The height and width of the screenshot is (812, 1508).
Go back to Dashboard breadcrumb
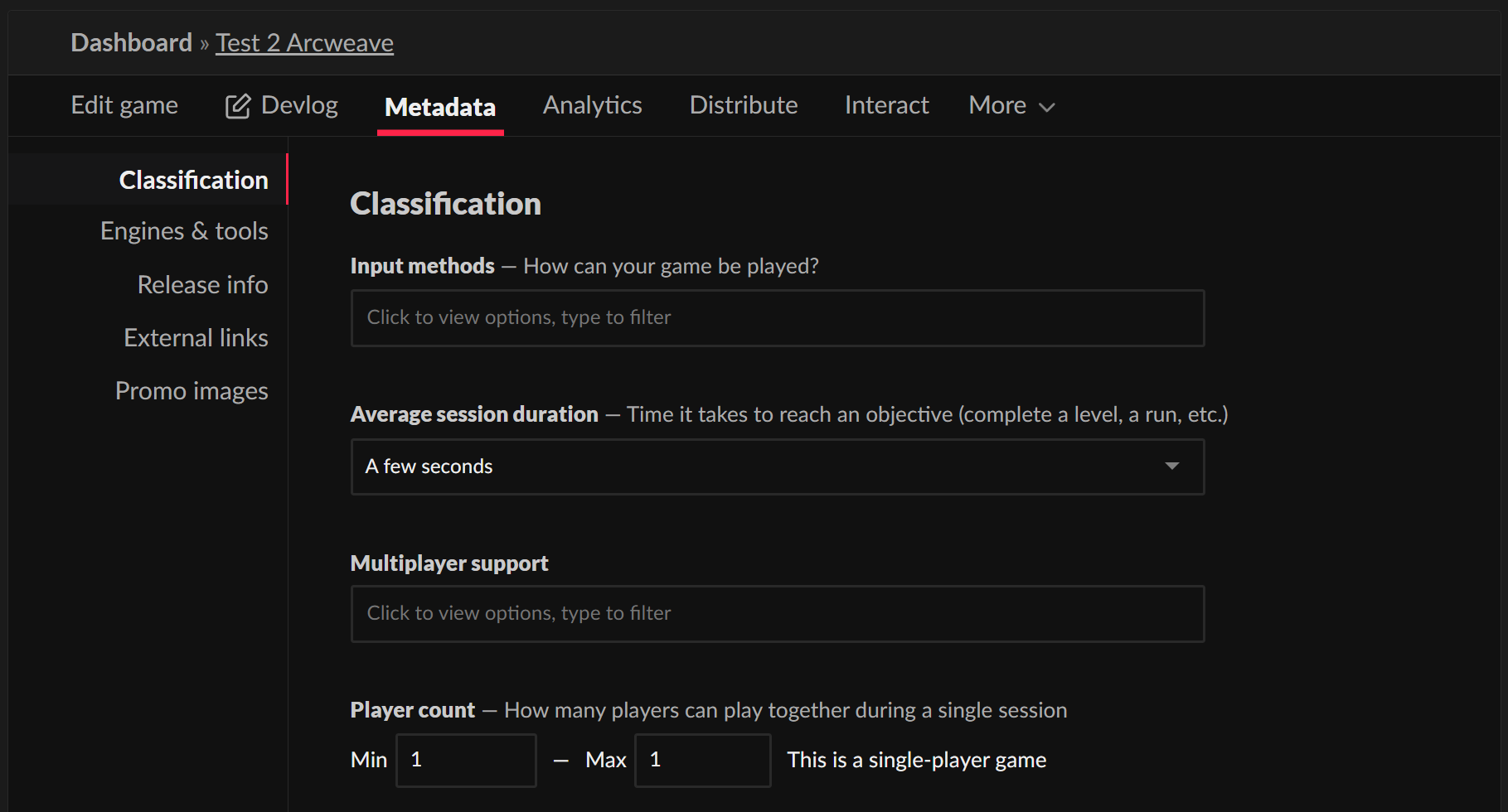click(x=131, y=43)
